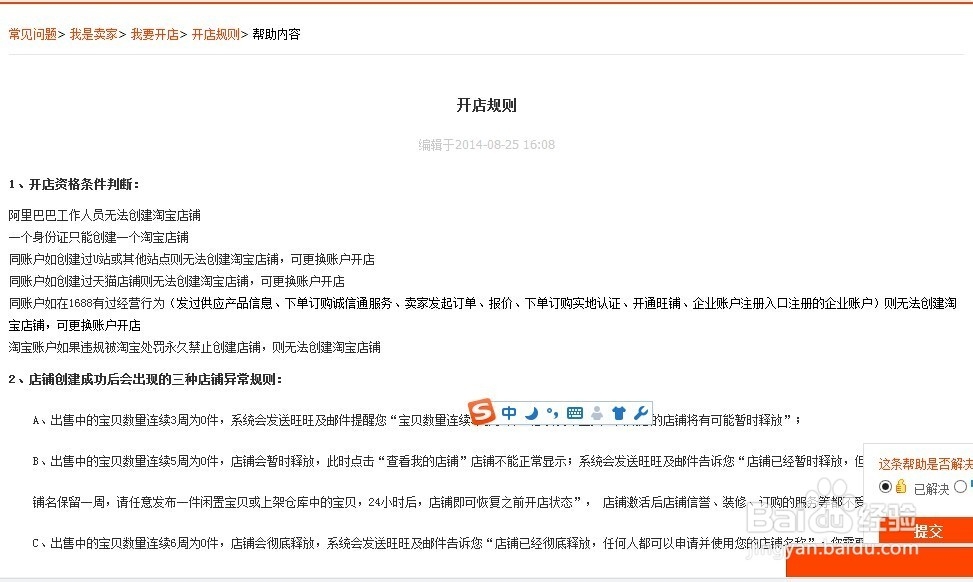This screenshot has height=582, width=973.
Task: Click the edit date 编辑于2014-08-25 16:08
Action: coord(486,145)
